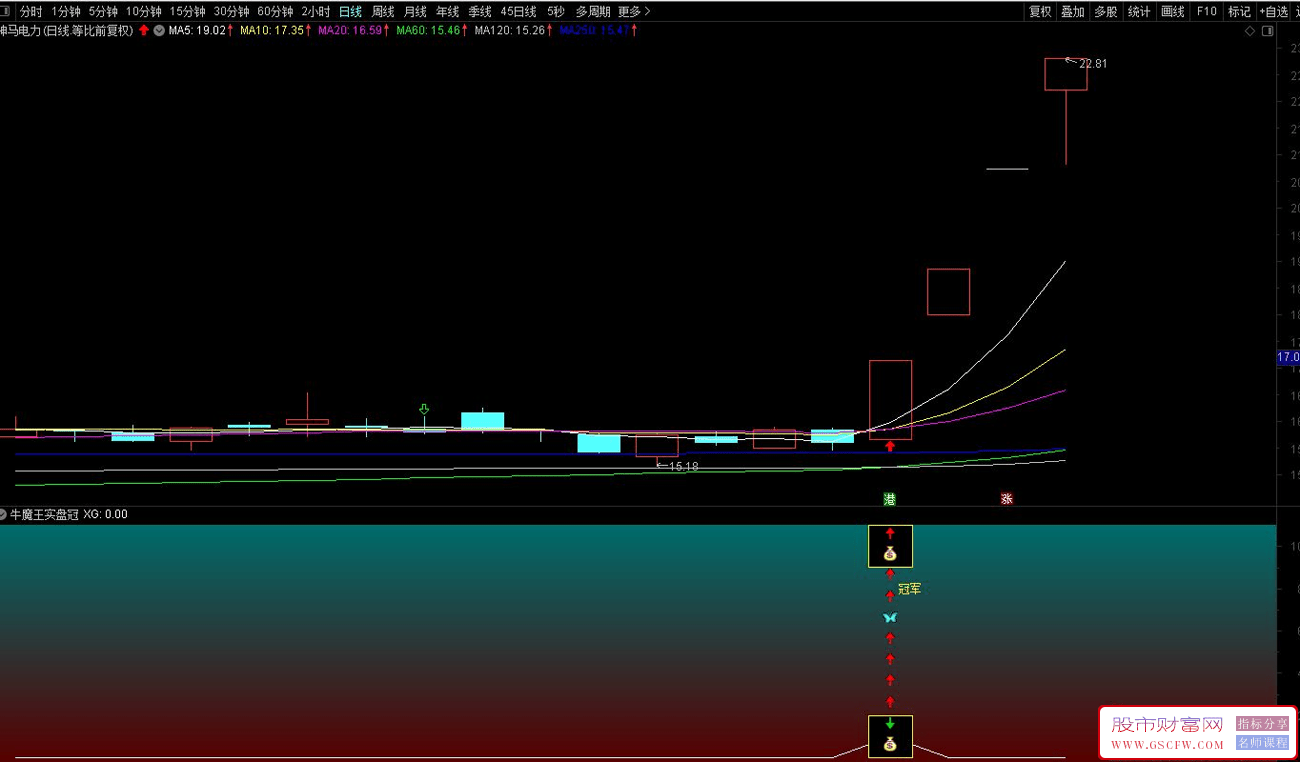
Task: Select the 60分钟 period tab
Action: (276, 12)
